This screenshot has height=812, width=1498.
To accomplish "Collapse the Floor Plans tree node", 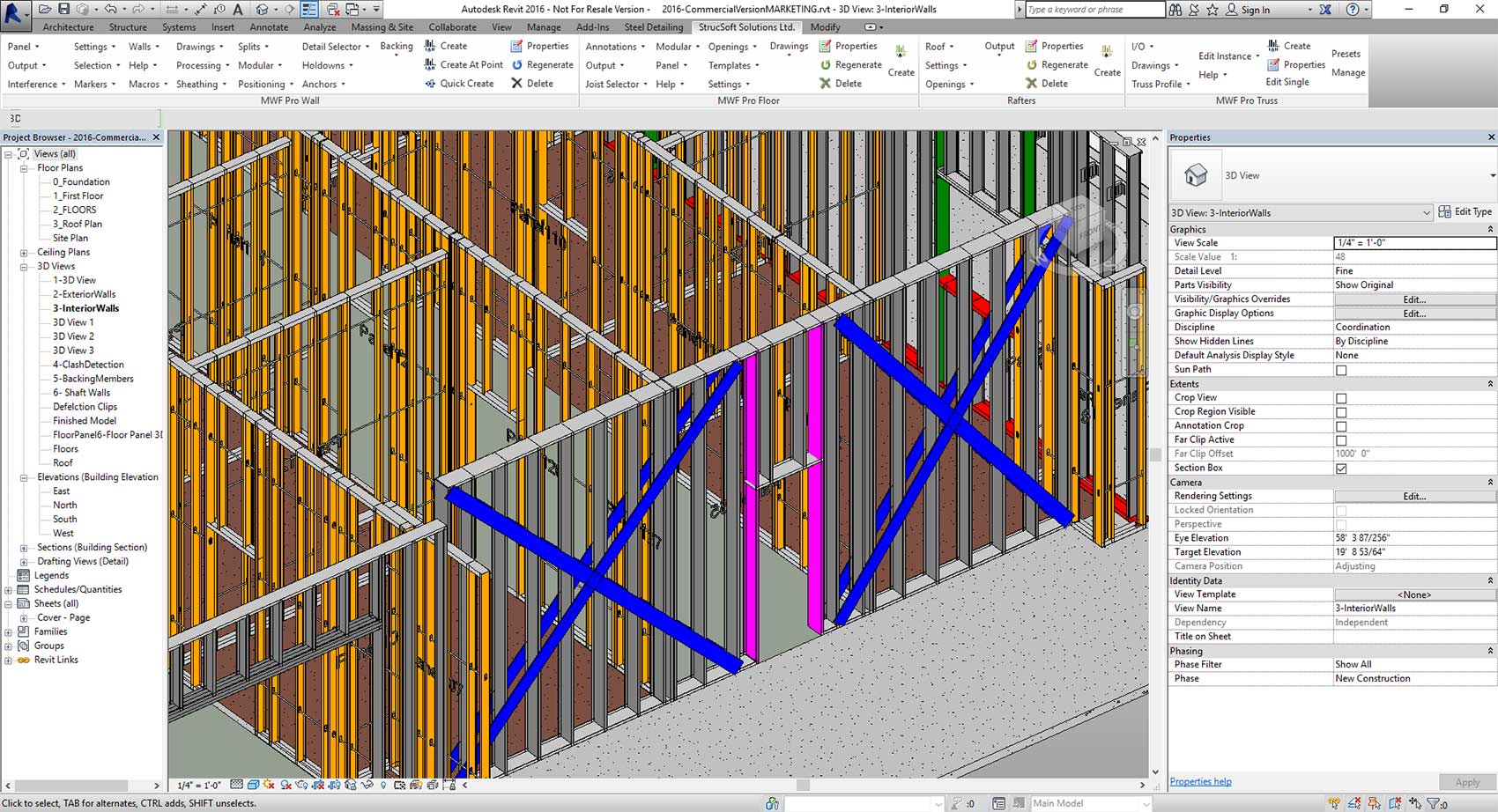I will pos(24,168).
